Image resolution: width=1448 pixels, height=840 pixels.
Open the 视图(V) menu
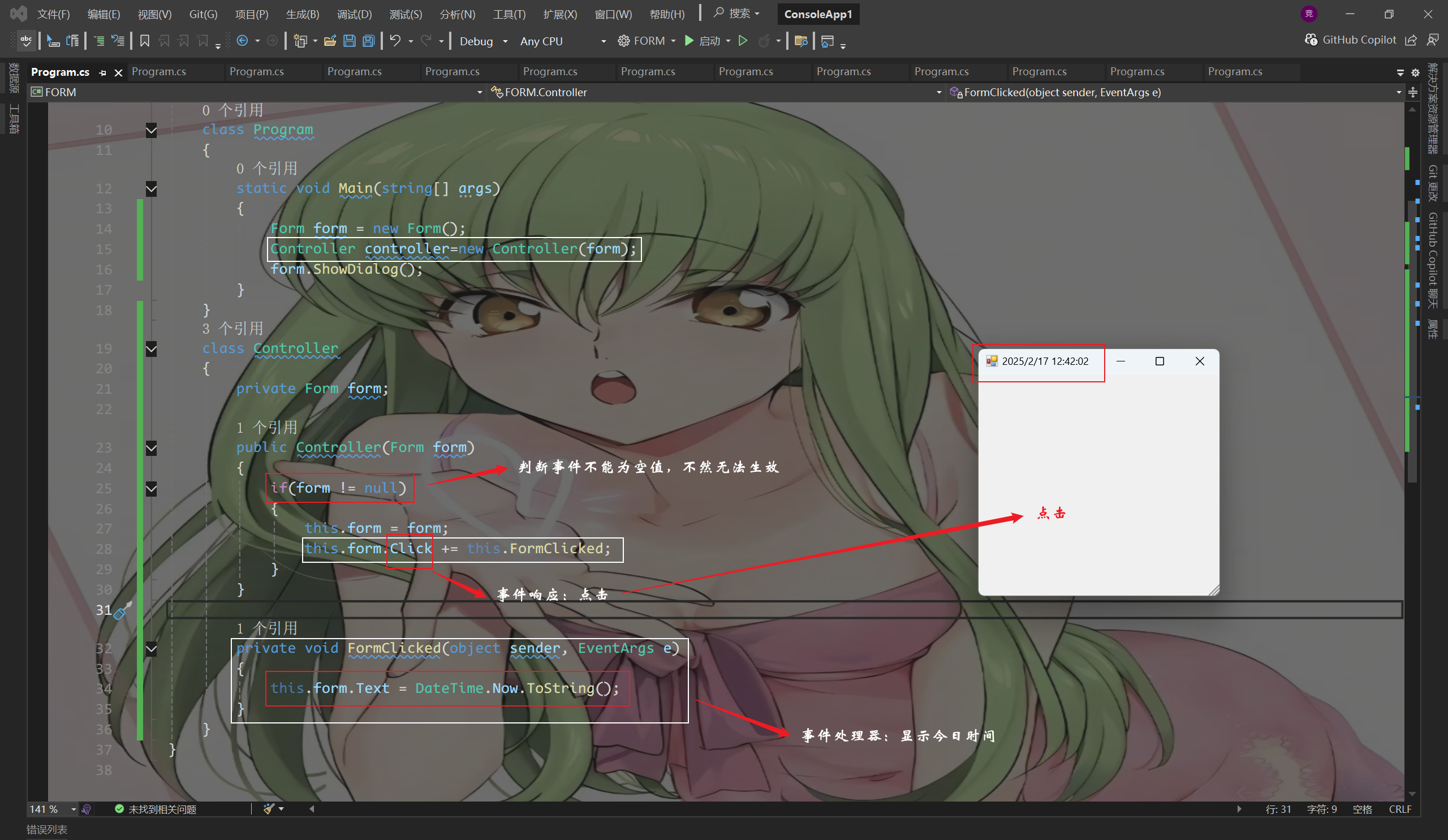tap(154, 14)
